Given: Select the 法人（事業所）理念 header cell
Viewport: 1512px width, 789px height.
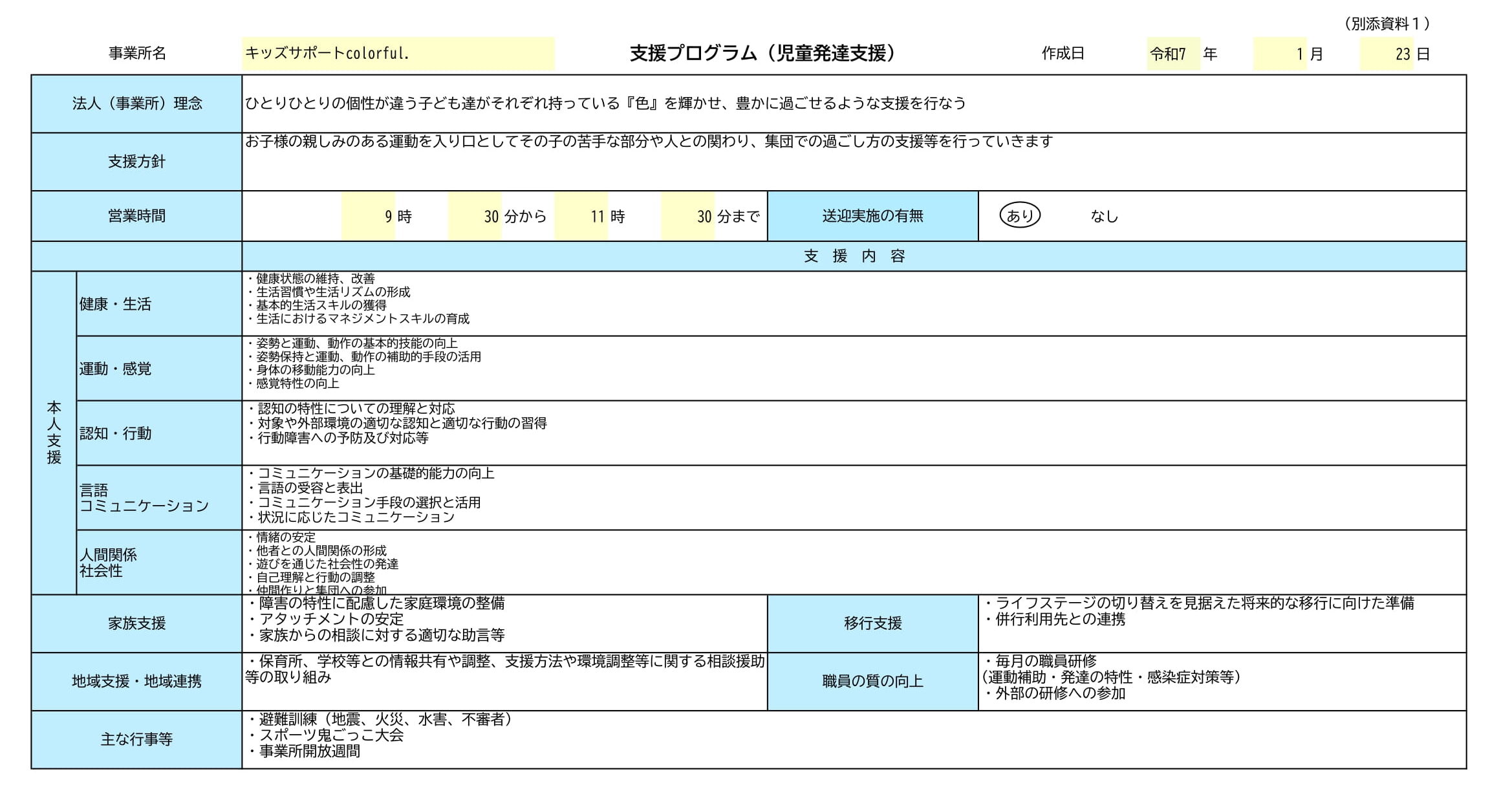Looking at the screenshot, I should [x=136, y=103].
